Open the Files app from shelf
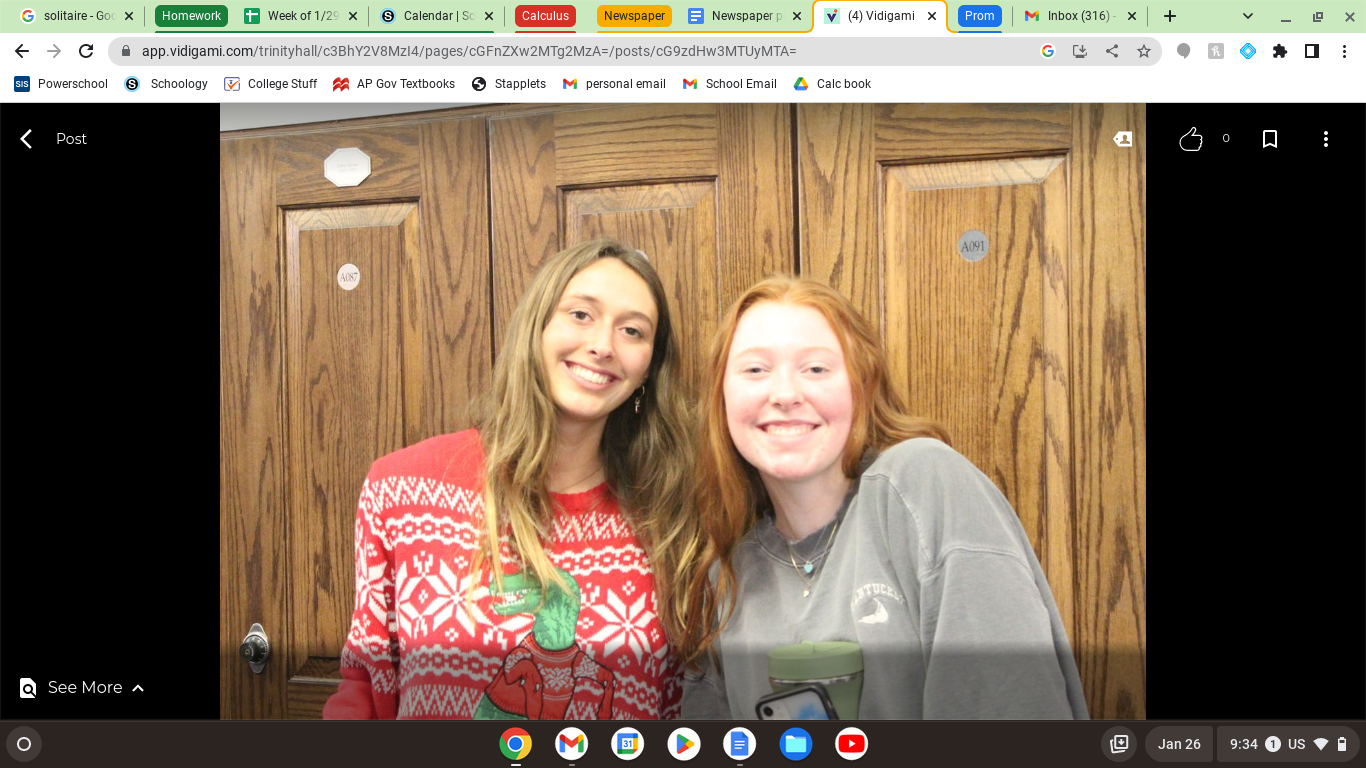Image resolution: width=1366 pixels, height=768 pixels. [795, 744]
